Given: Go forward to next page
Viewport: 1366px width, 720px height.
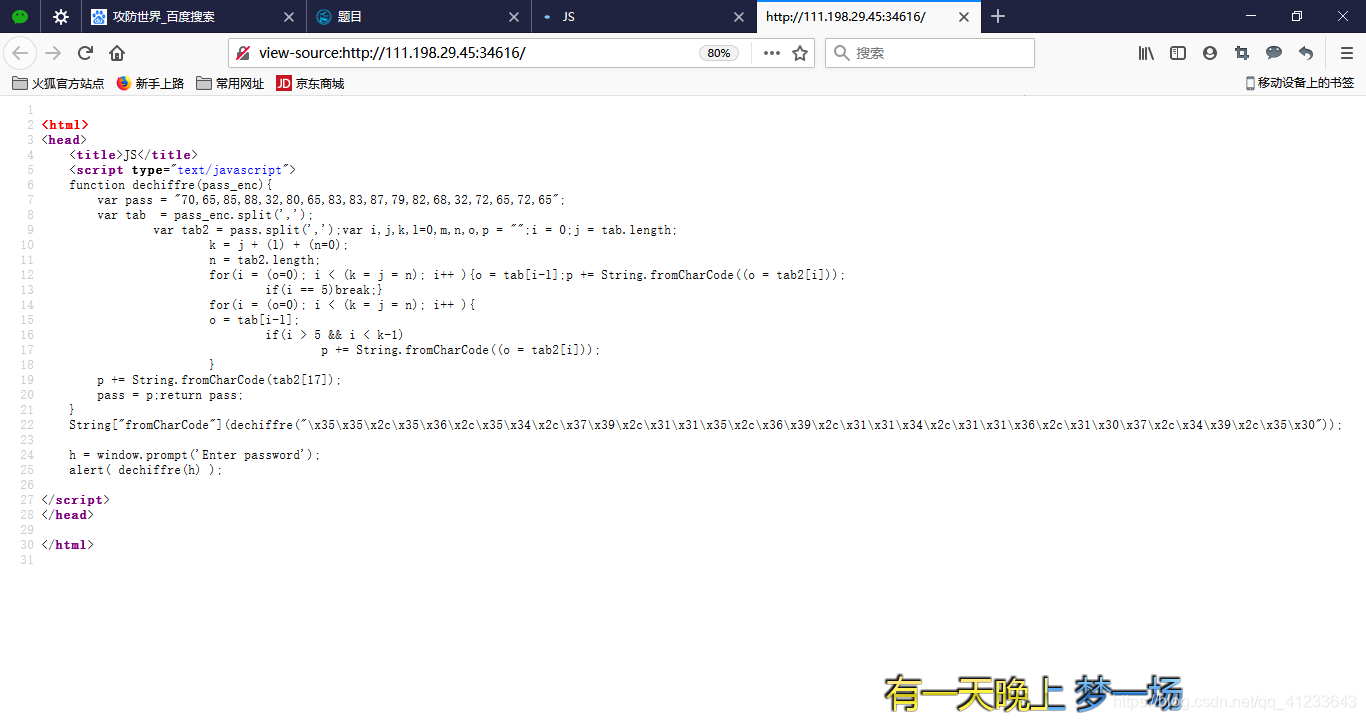Looking at the screenshot, I should tap(54, 53).
